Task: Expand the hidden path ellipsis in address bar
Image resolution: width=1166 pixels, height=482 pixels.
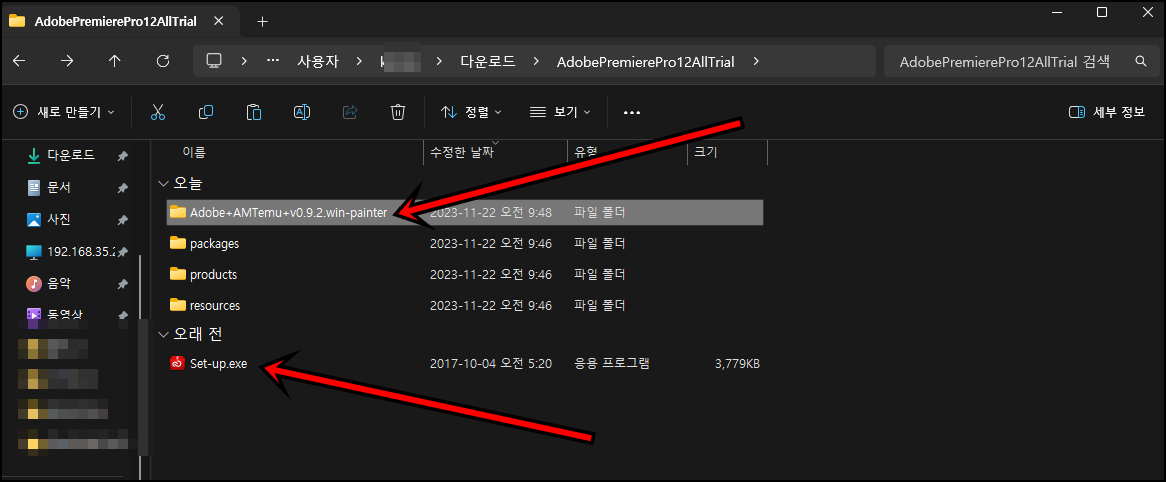Action: coord(273,62)
